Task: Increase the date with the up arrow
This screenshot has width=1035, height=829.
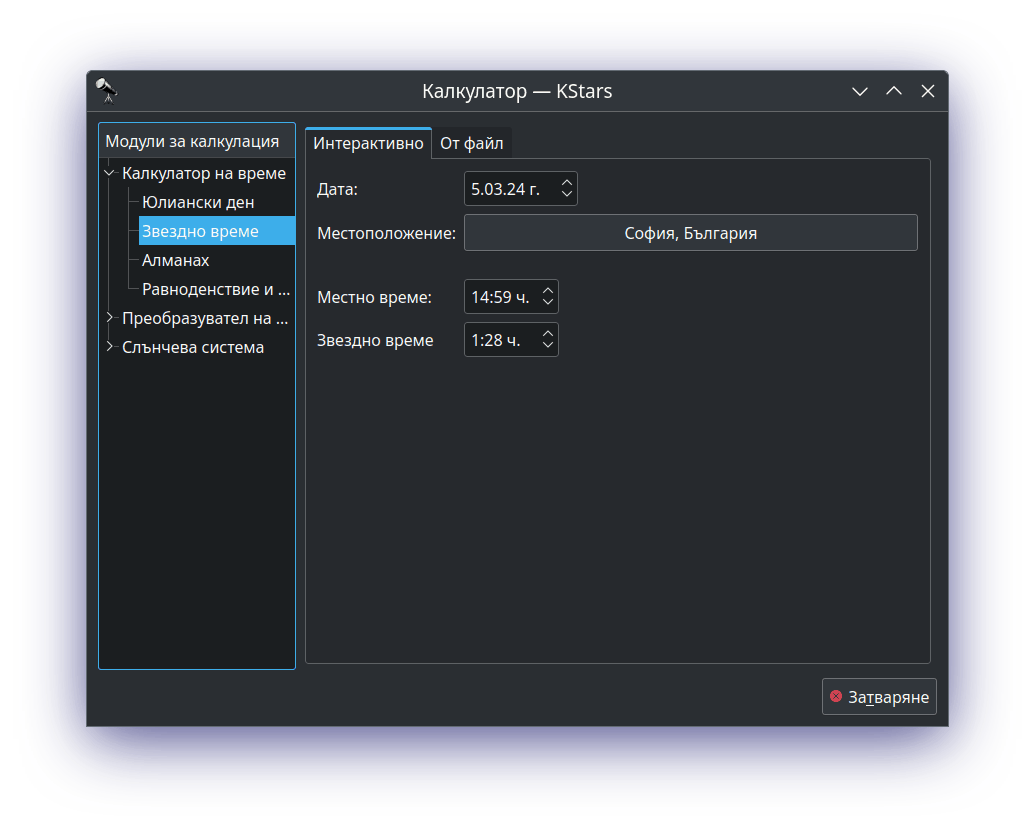Action: pos(567,183)
